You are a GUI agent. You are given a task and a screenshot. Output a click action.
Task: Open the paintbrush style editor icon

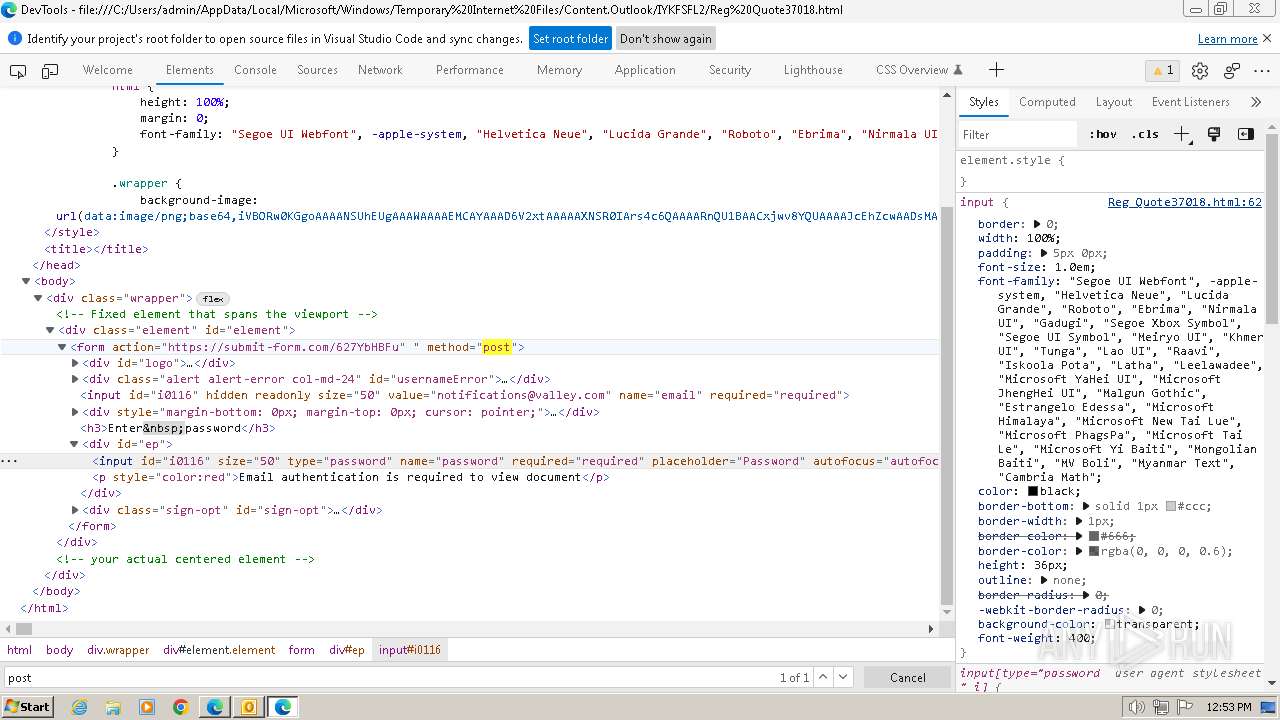[x=1214, y=134]
